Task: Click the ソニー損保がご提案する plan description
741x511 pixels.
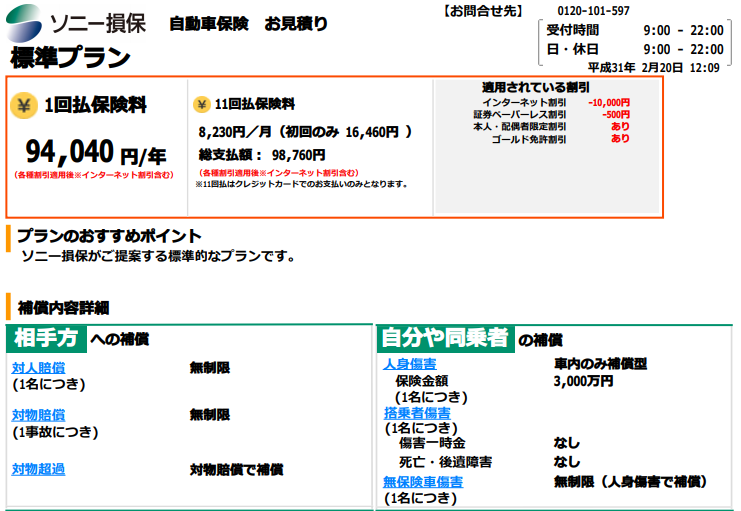Action: pyautogui.click(x=158, y=256)
